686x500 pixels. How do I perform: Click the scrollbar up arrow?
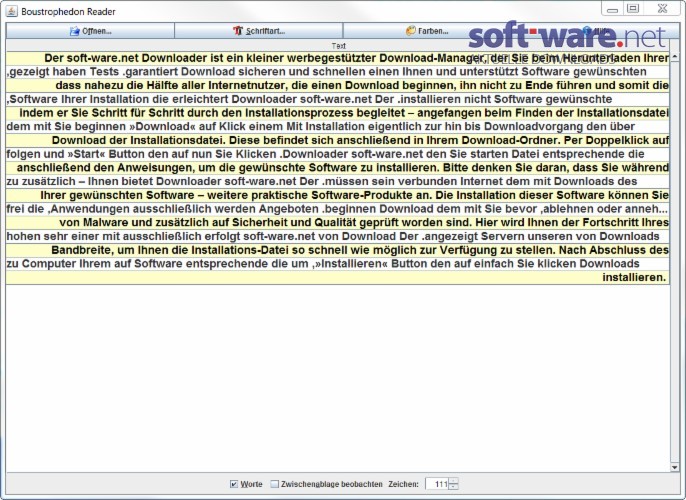(675, 56)
